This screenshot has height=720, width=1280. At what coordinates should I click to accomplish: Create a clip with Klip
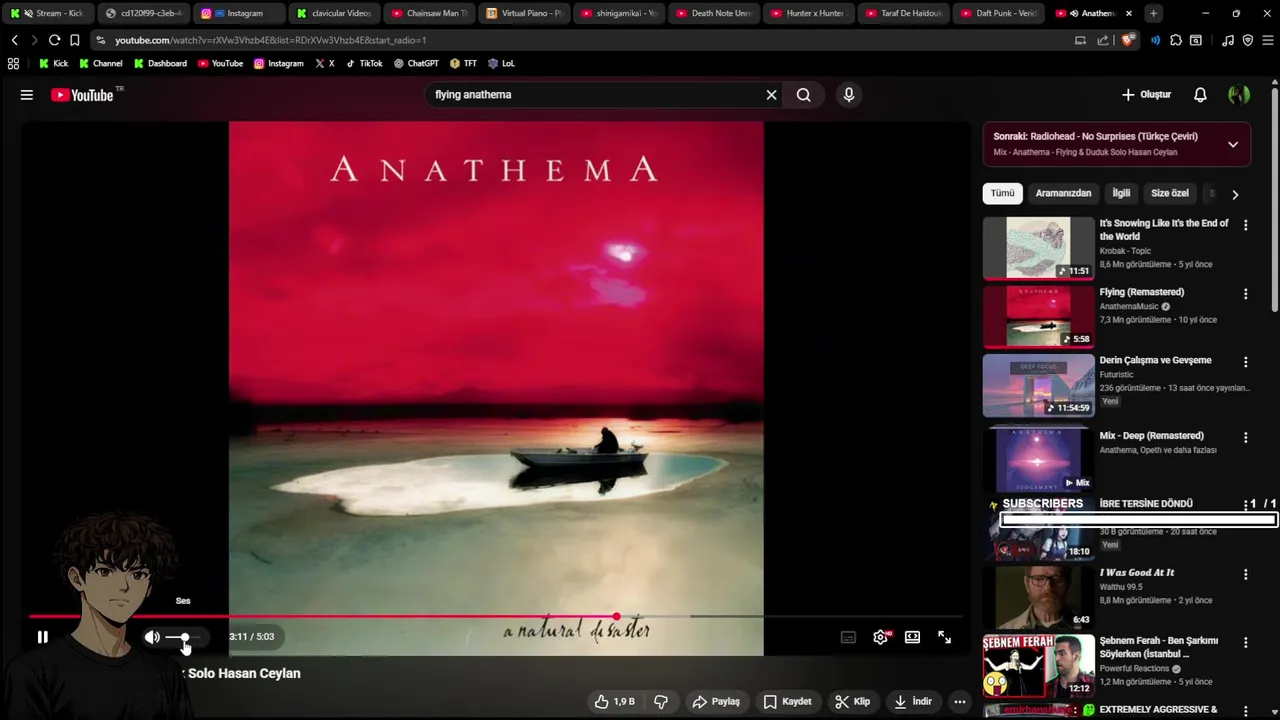pos(853,701)
